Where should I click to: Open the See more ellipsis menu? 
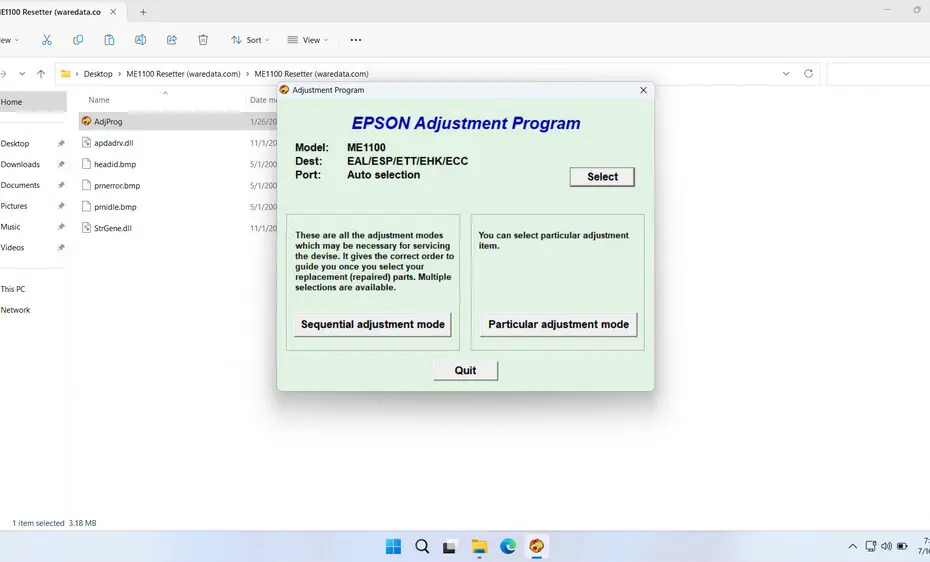pyautogui.click(x=355, y=40)
